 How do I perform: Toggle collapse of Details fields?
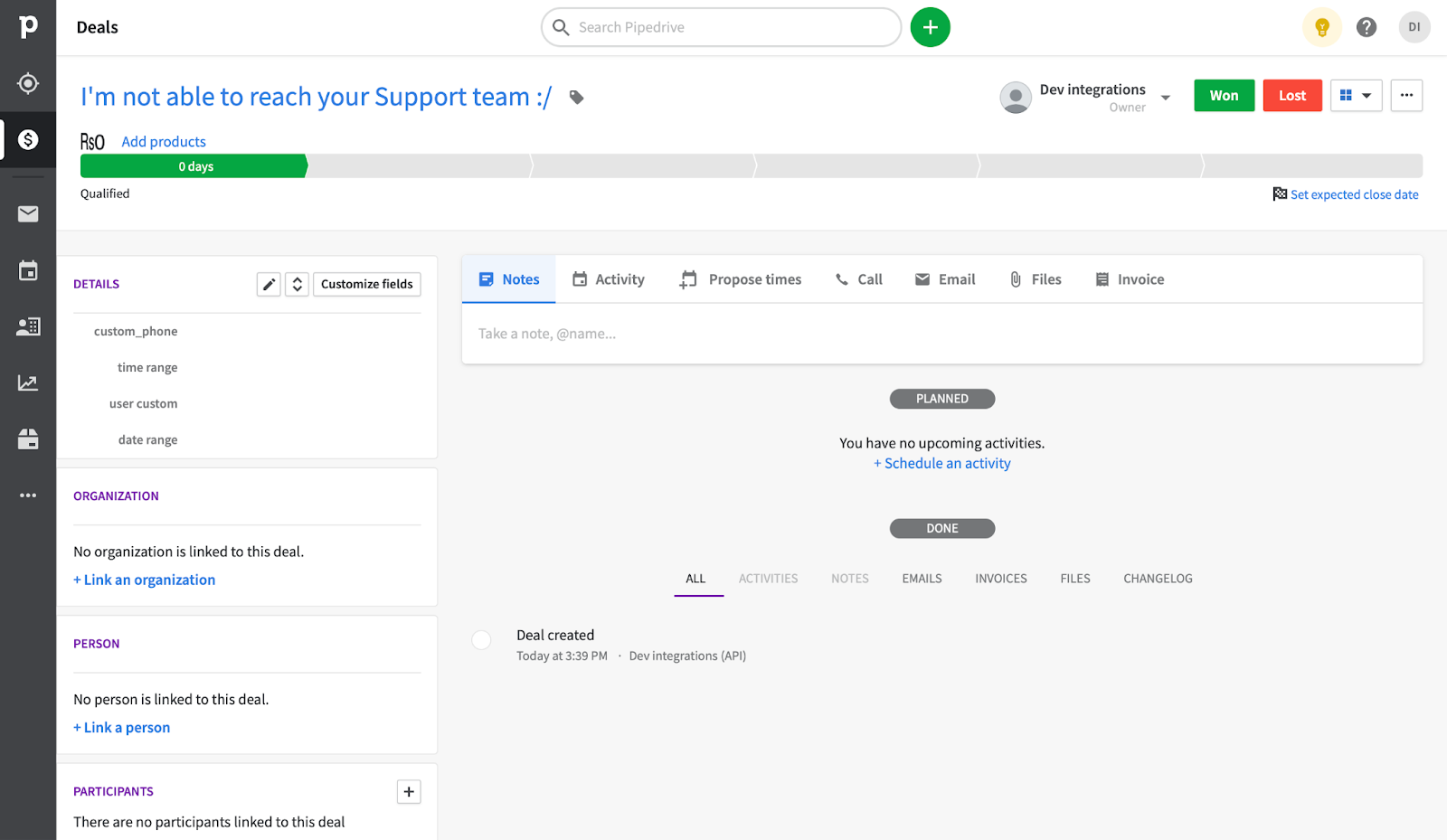pos(297,284)
